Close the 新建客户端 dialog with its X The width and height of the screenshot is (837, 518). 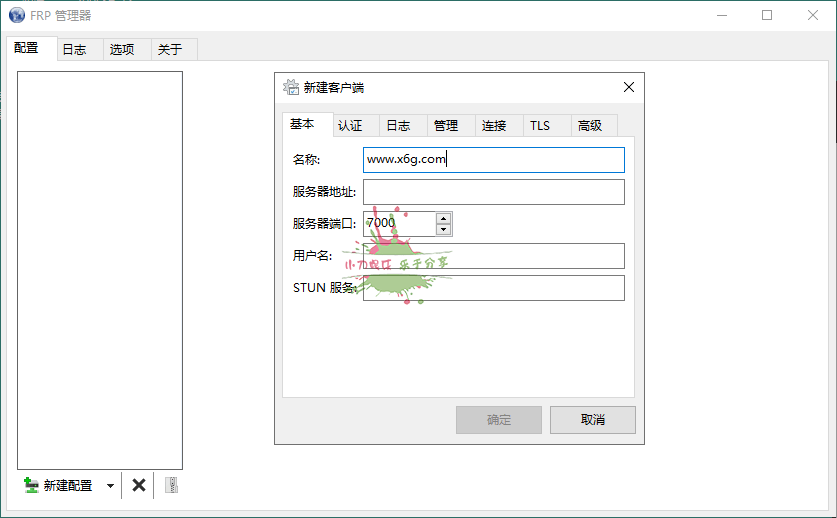click(629, 87)
